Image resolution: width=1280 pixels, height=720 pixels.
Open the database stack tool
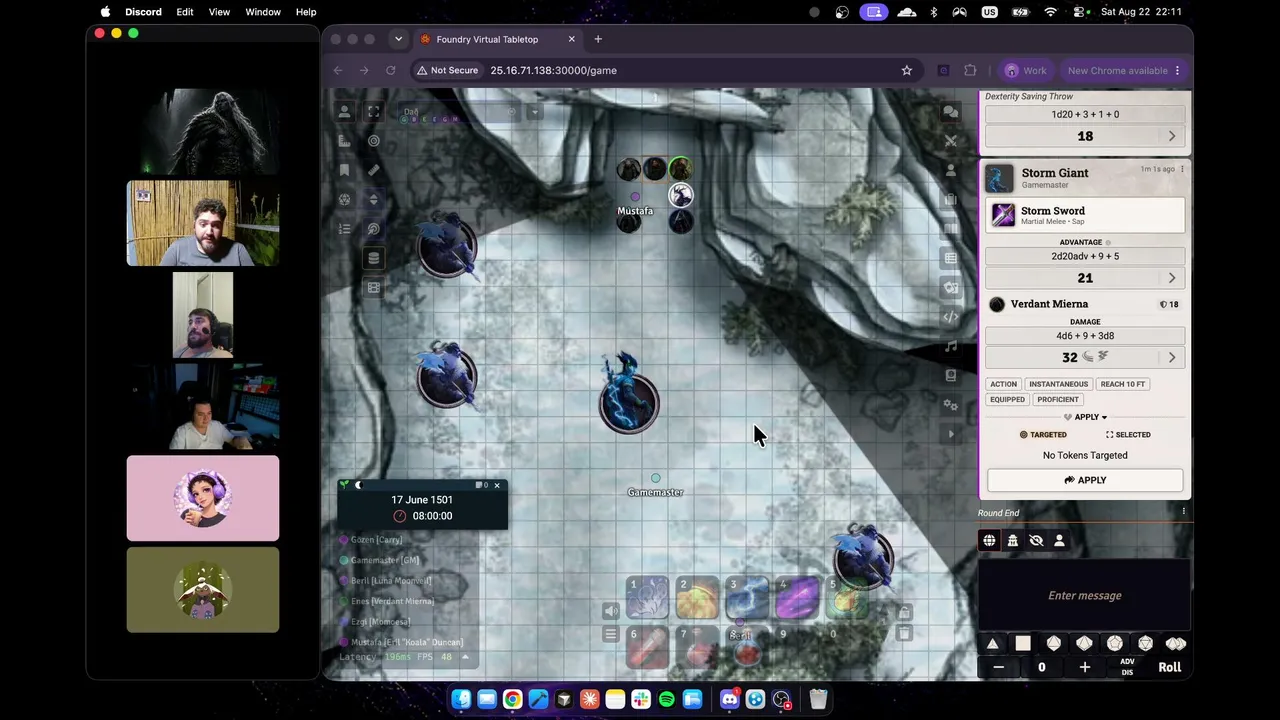coord(374,258)
